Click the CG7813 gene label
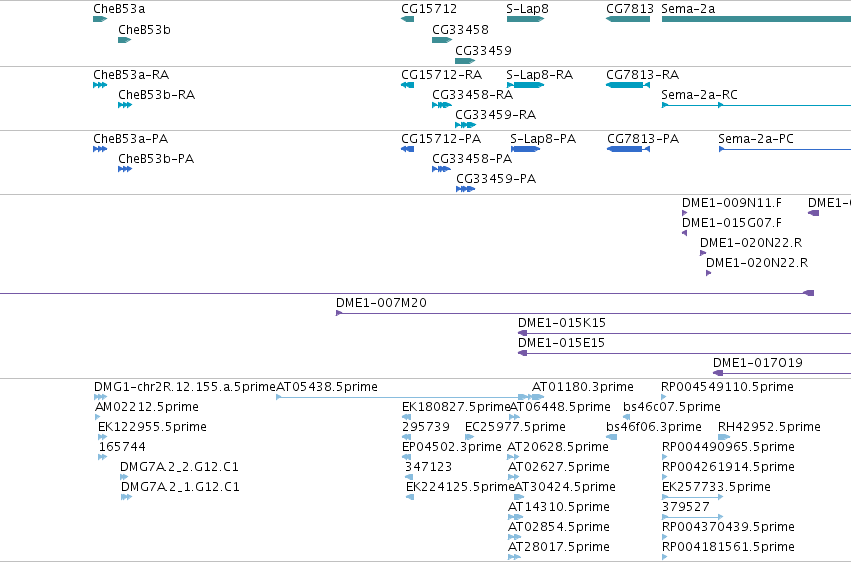The width and height of the screenshot is (851, 562). 630,9
